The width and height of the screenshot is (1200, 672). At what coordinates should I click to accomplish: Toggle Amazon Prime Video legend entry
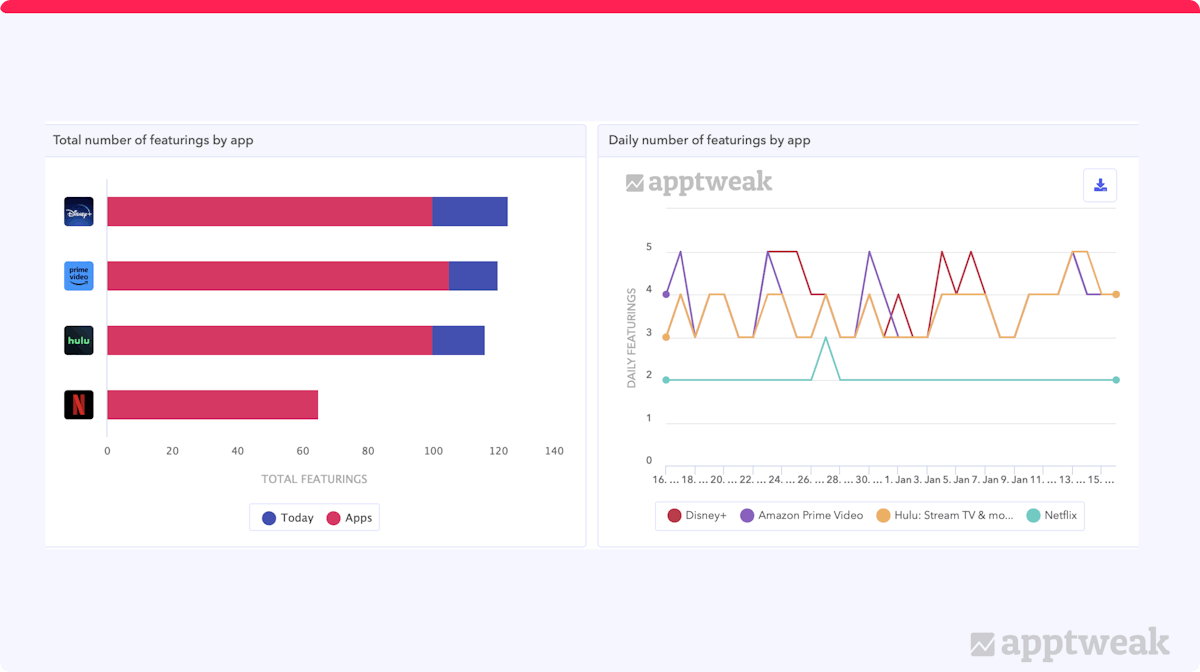click(800, 516)
